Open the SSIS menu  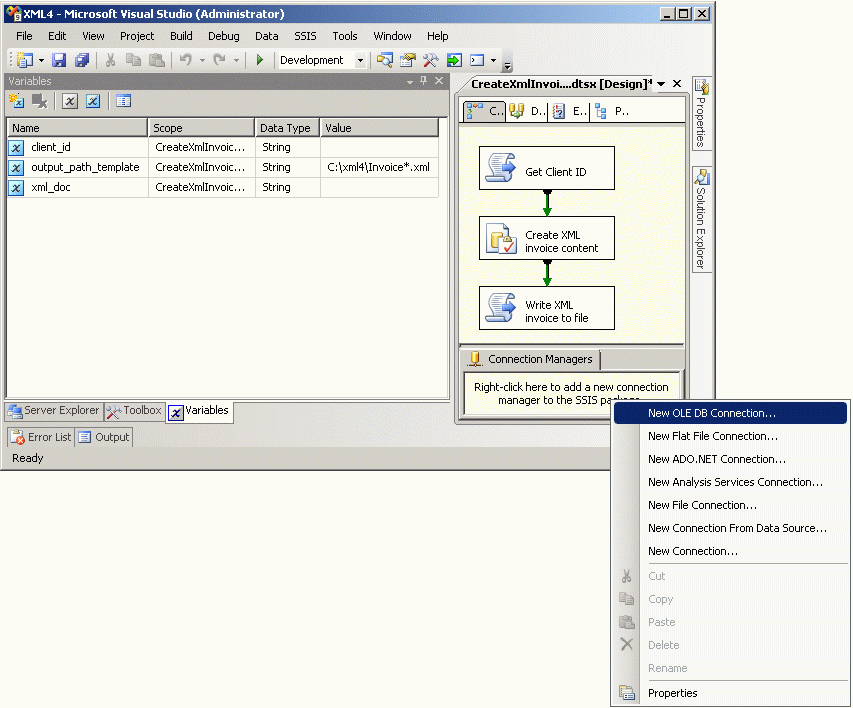tap(305, 36)
